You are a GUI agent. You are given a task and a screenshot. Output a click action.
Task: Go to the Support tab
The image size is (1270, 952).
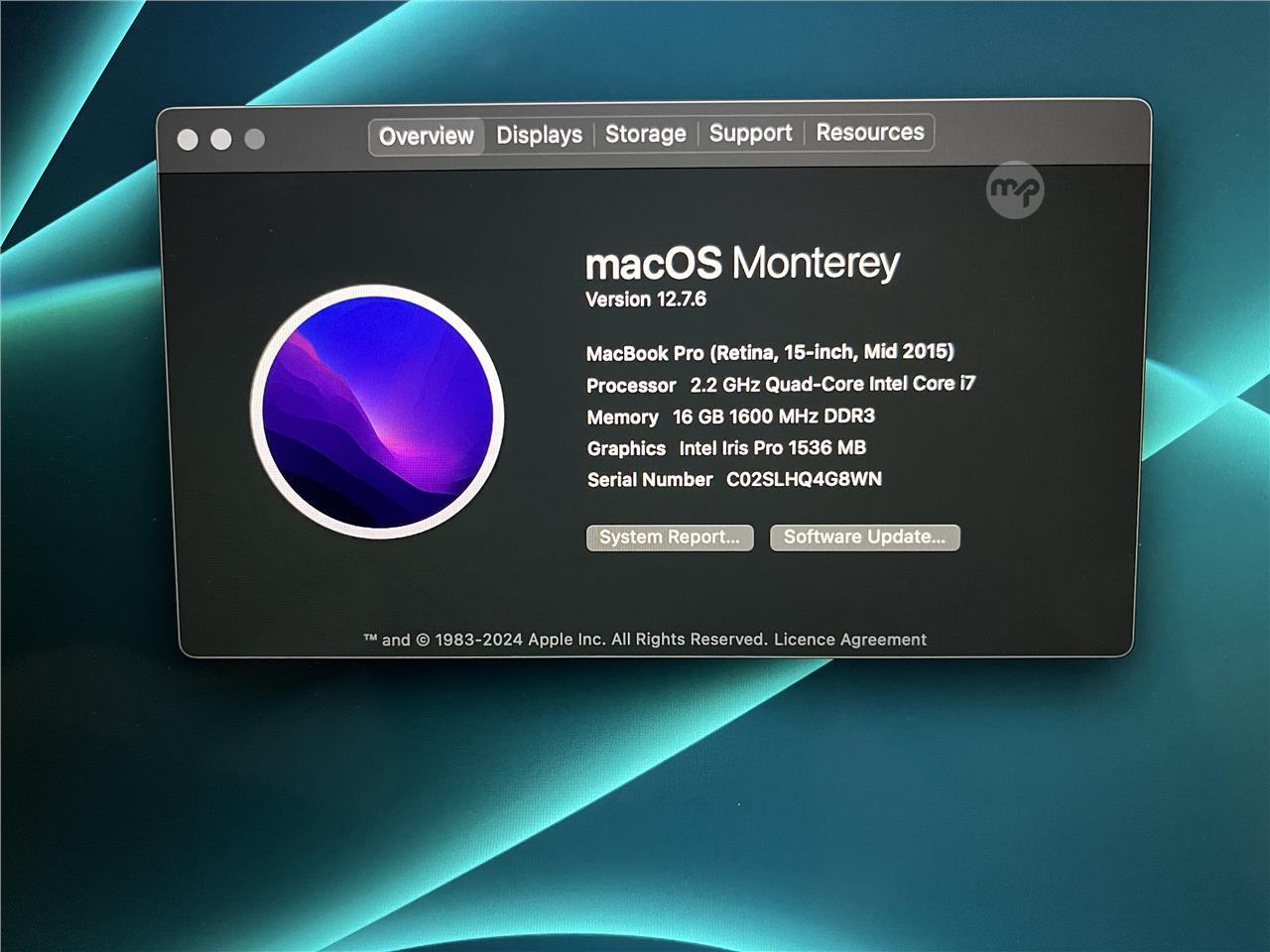click(x=750, y=133)
